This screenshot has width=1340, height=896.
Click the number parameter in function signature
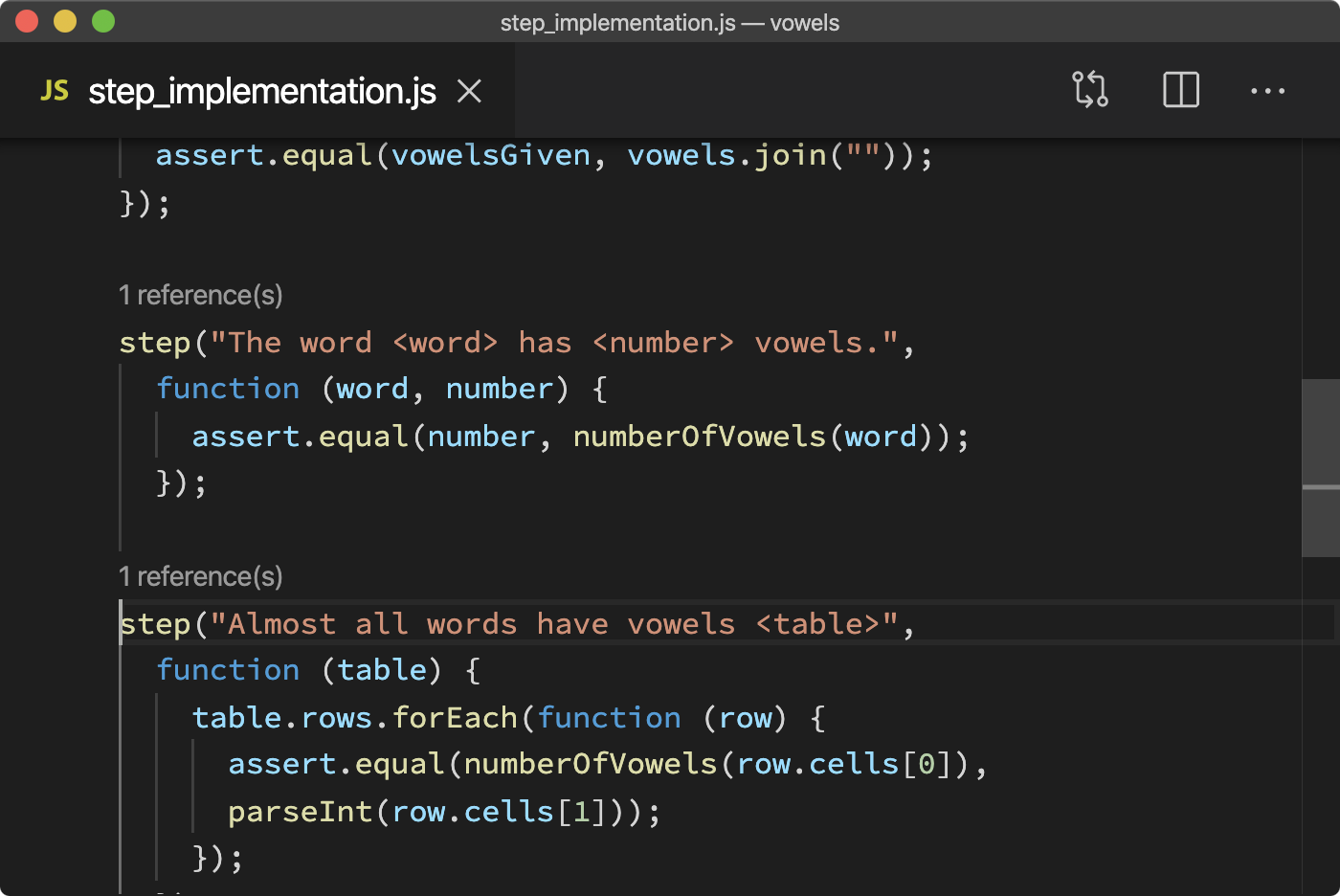[x=500, y=389]
